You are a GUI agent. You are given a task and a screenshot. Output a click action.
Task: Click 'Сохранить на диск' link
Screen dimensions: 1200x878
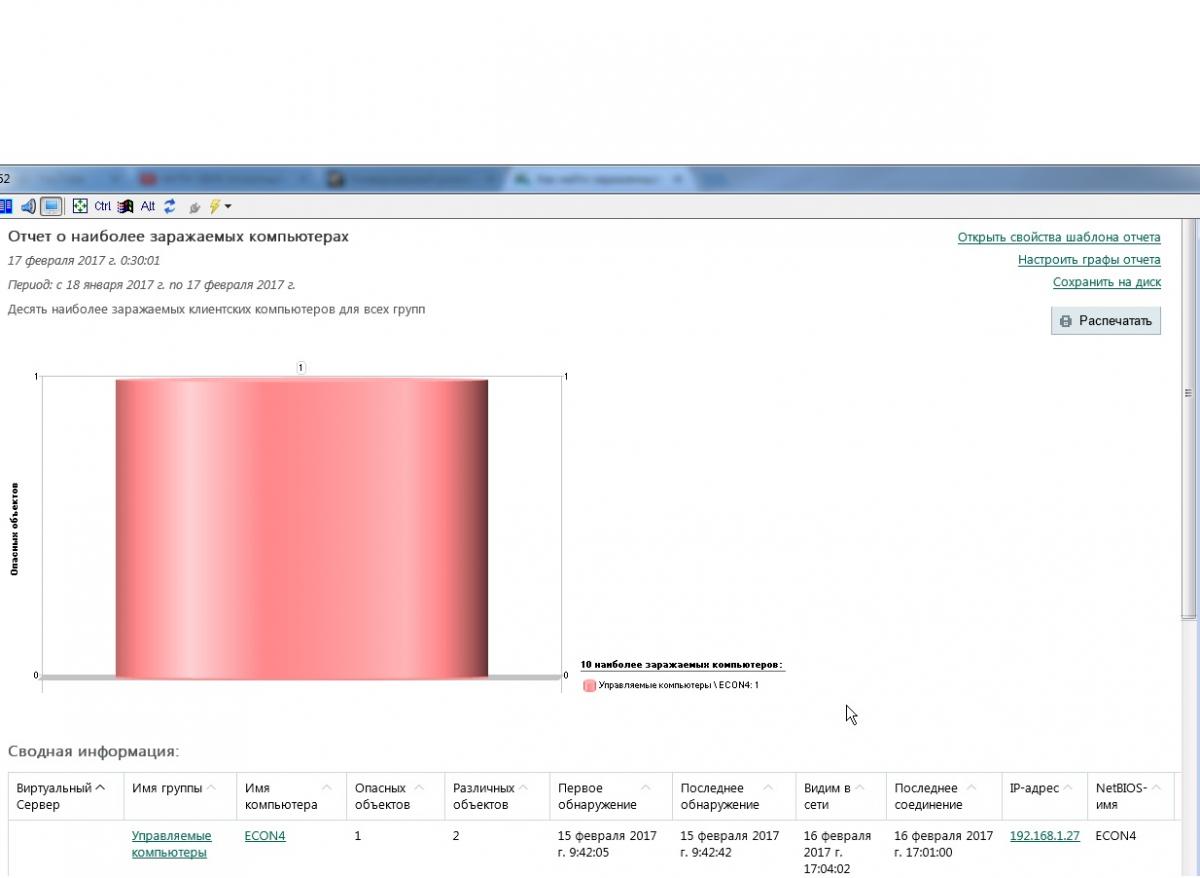click(x=1106, y=282)
